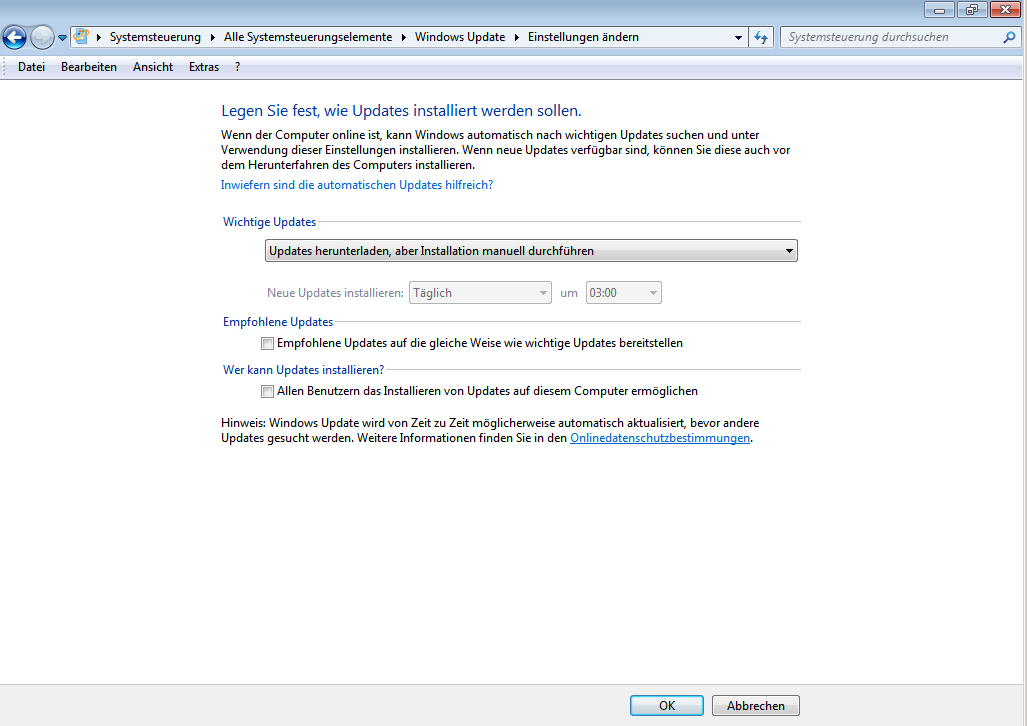
Task: Go back with the blue back arrow
Action: [14, 37]
